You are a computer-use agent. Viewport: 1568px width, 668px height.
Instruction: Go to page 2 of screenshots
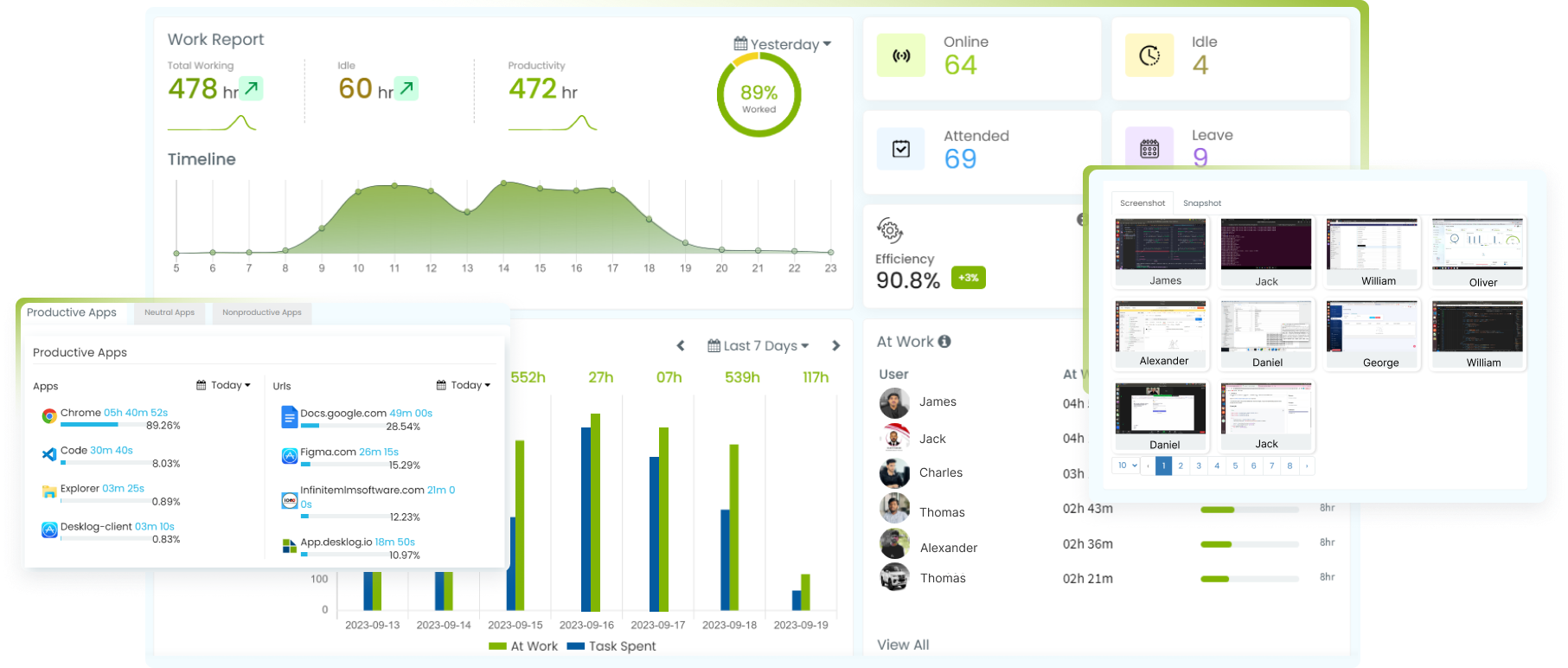pyautogui.click(x=1181, y=466)
